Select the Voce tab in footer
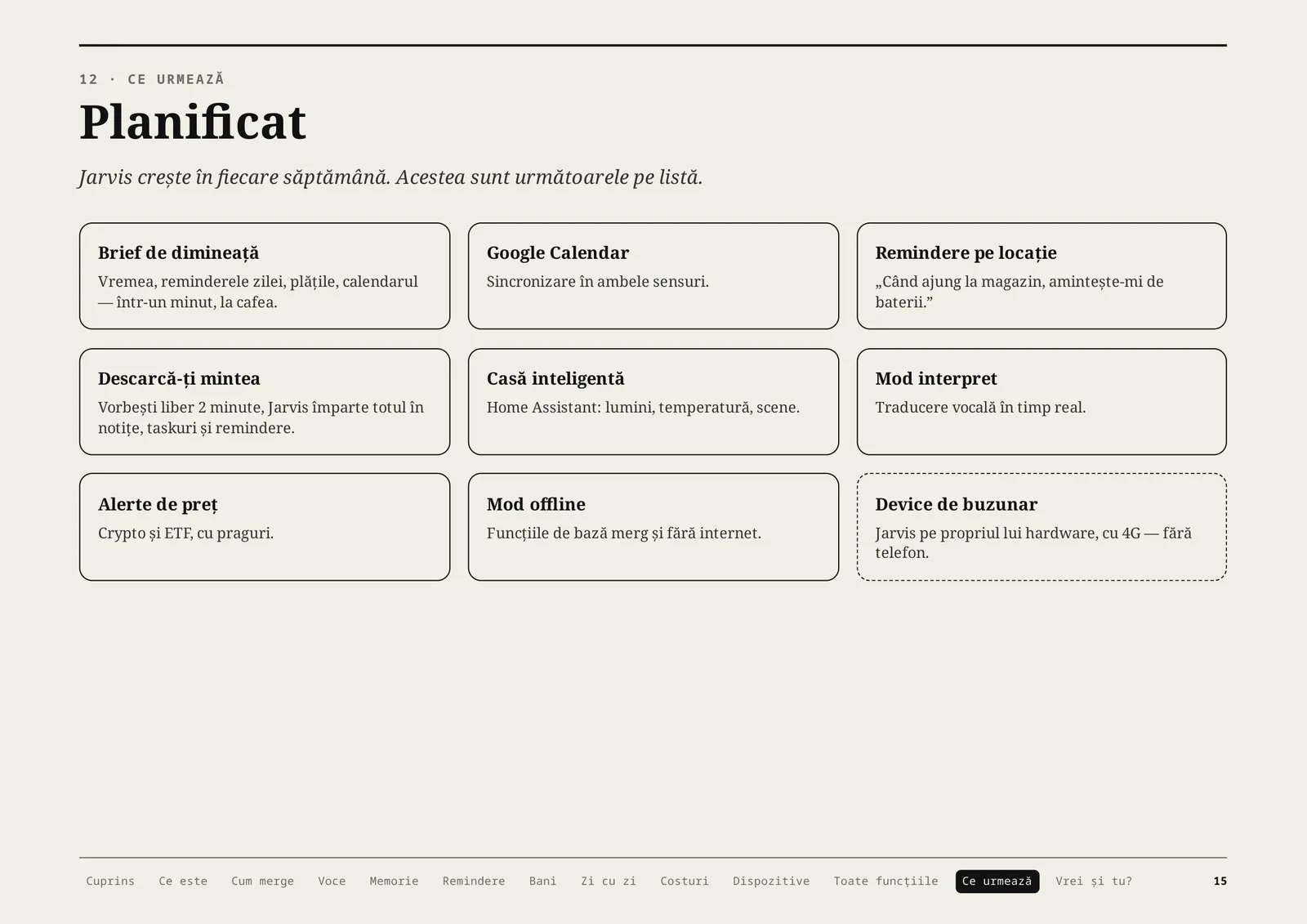1307x924 pixels. (x=332, y=881)
